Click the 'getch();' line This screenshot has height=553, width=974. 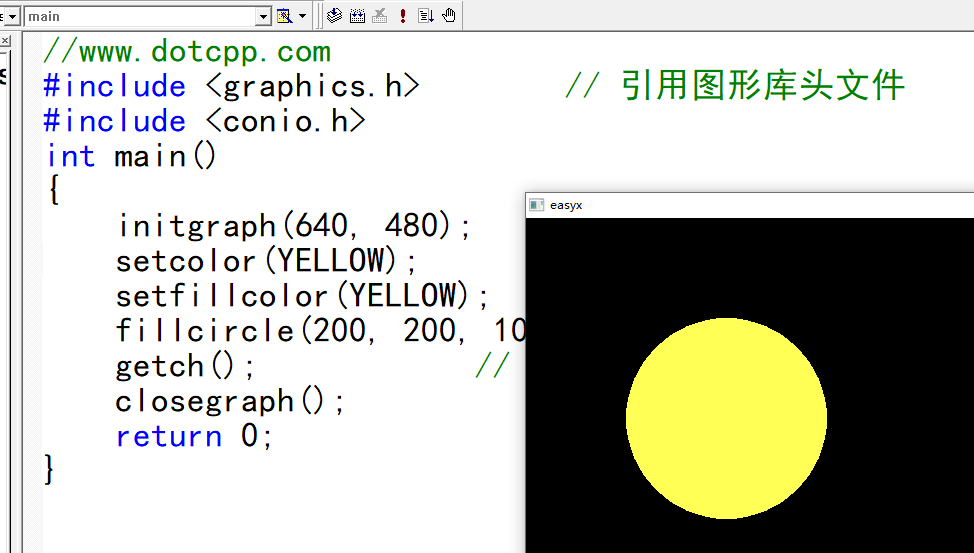coord(184,366)
